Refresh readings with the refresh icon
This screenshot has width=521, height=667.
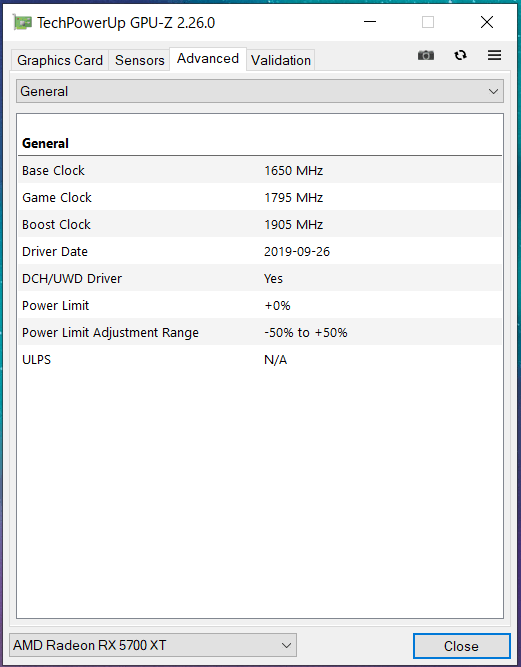(460, 55)
